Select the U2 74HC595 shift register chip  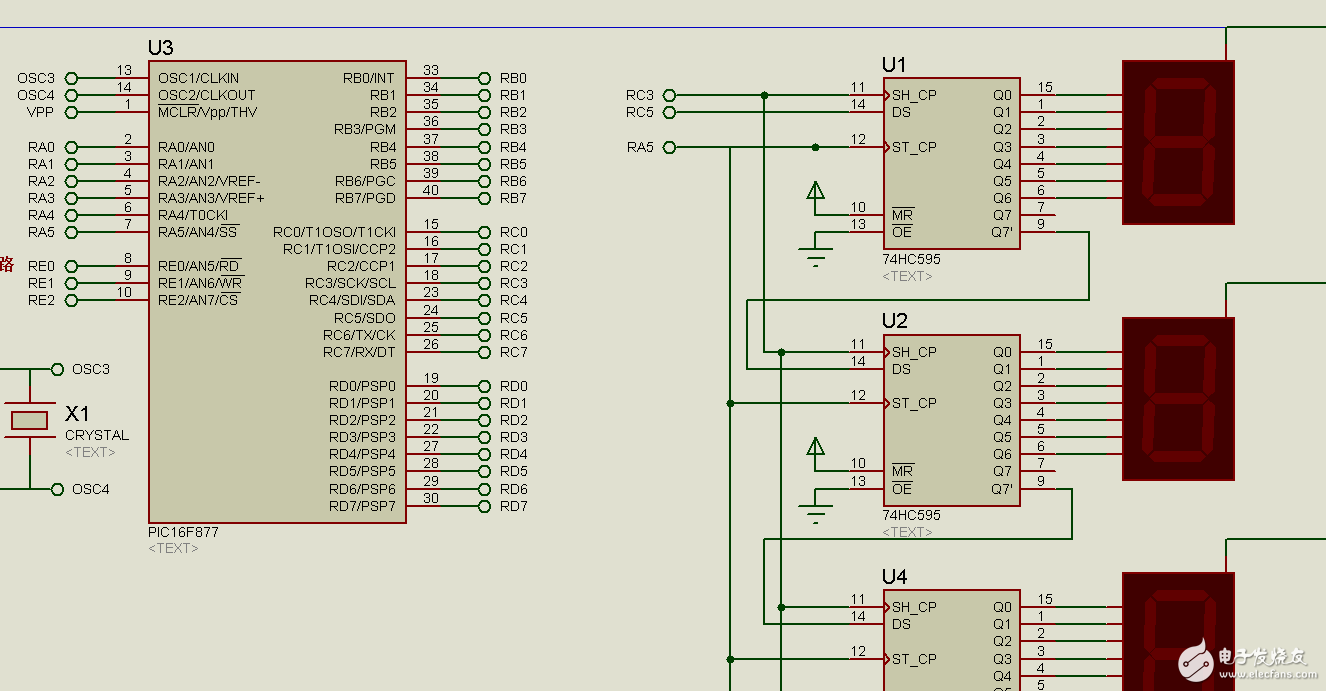pos(950,420)
